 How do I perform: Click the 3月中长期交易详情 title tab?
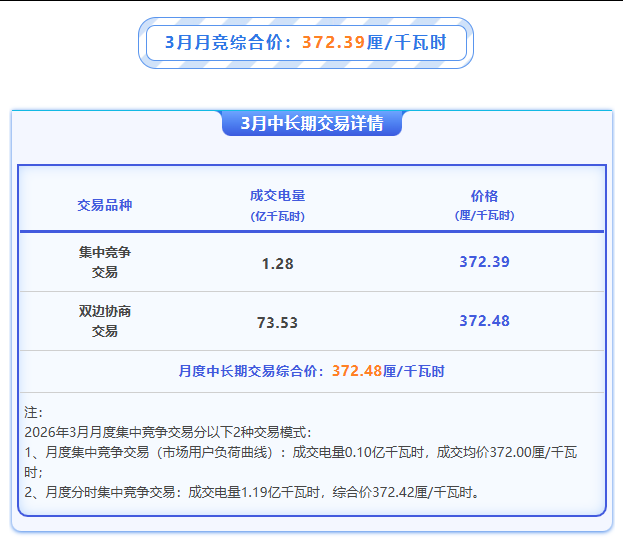[311, 124]
